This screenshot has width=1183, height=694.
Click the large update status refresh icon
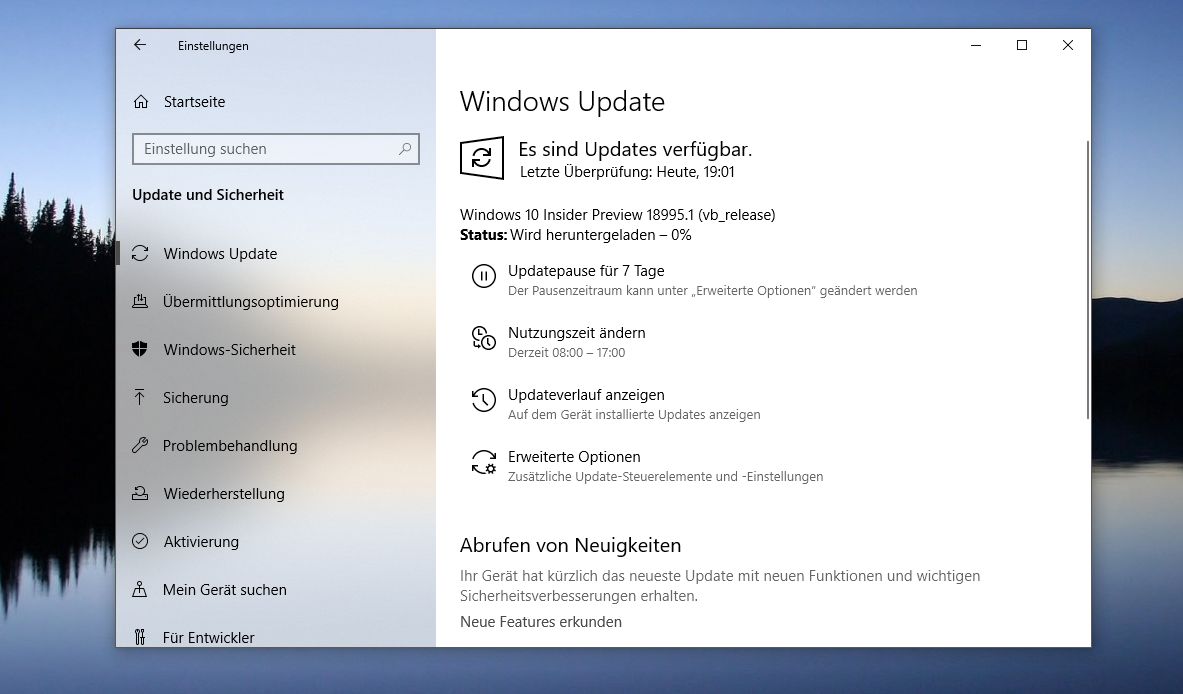(x=481, y=158)
